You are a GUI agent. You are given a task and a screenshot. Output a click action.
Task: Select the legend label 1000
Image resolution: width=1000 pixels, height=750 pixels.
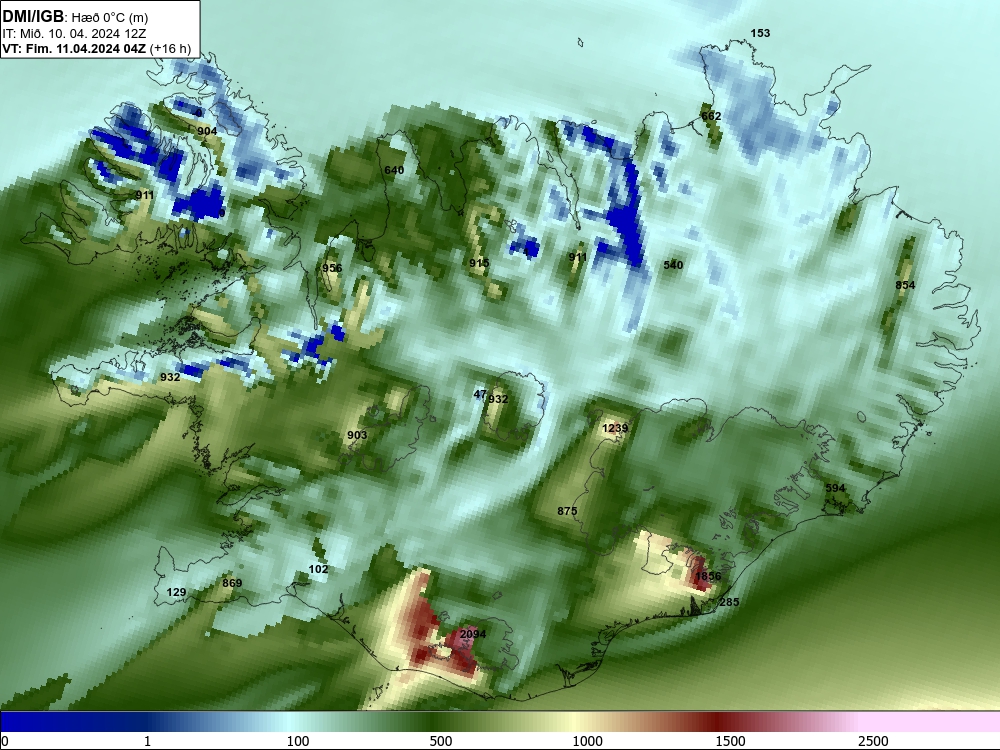587,741
